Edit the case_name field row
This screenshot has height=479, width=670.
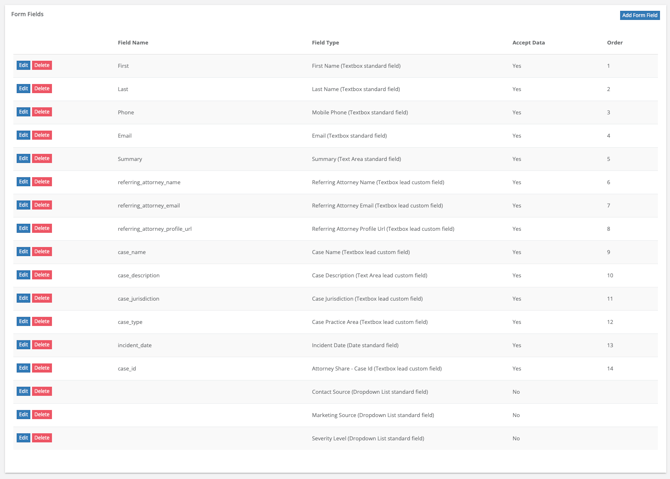click(x=23, y=252)
